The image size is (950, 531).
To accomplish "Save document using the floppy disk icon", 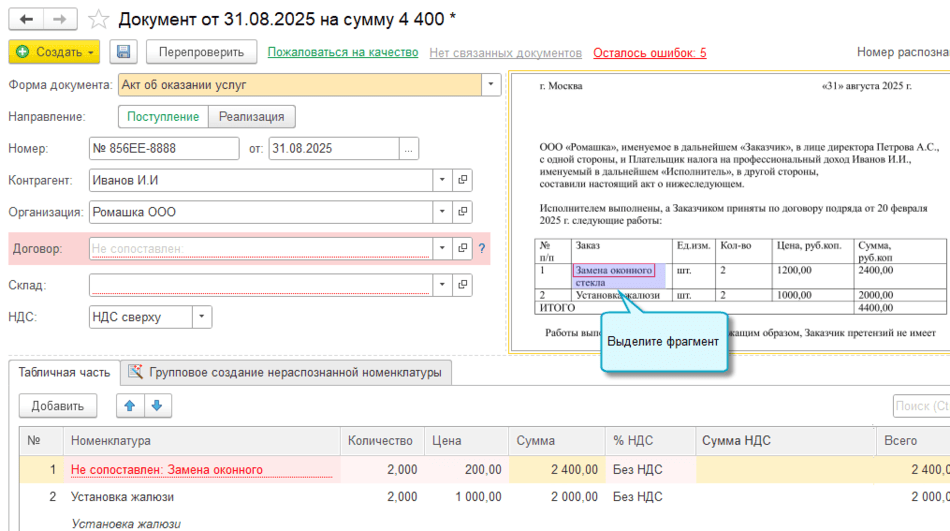I will point(123,52).
